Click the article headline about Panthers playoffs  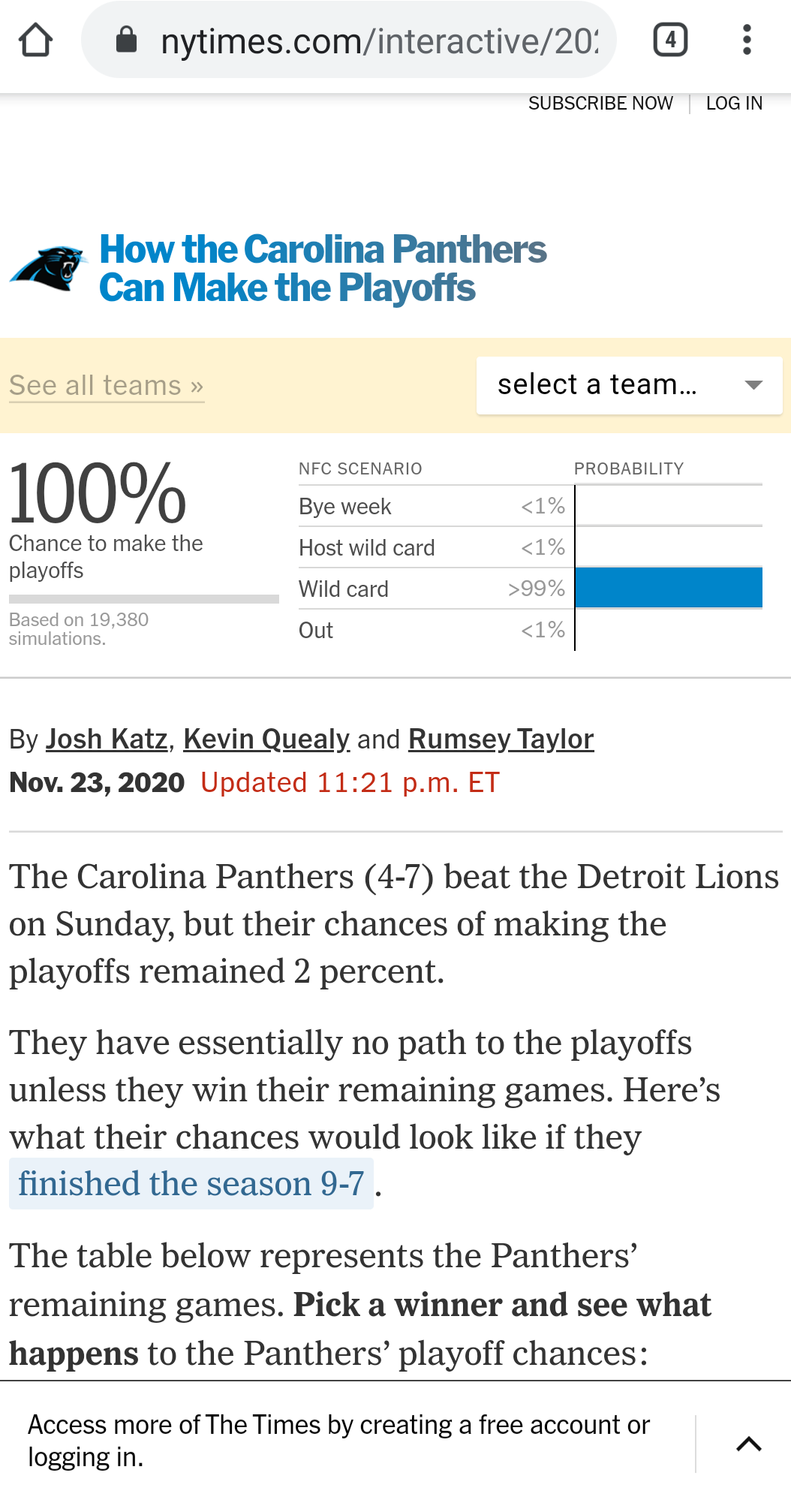(323, 269)
